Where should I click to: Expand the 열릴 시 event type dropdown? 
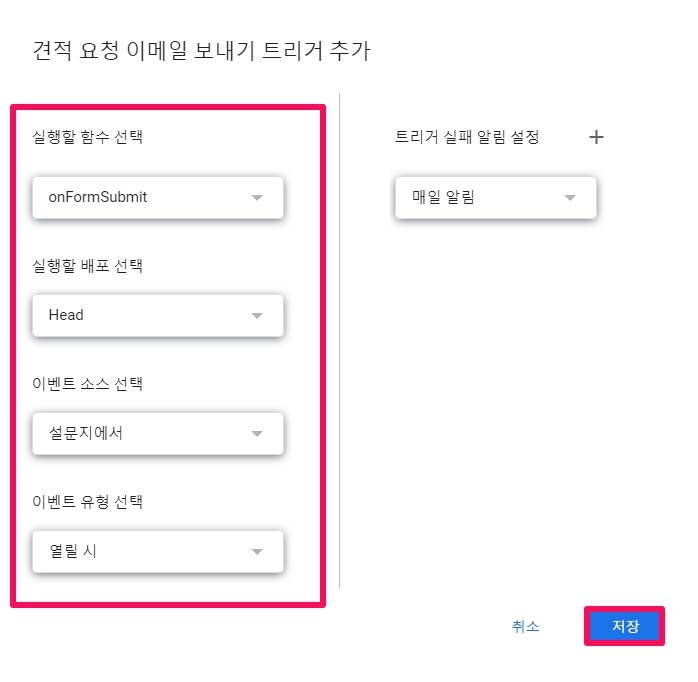[x=157, y=551]
